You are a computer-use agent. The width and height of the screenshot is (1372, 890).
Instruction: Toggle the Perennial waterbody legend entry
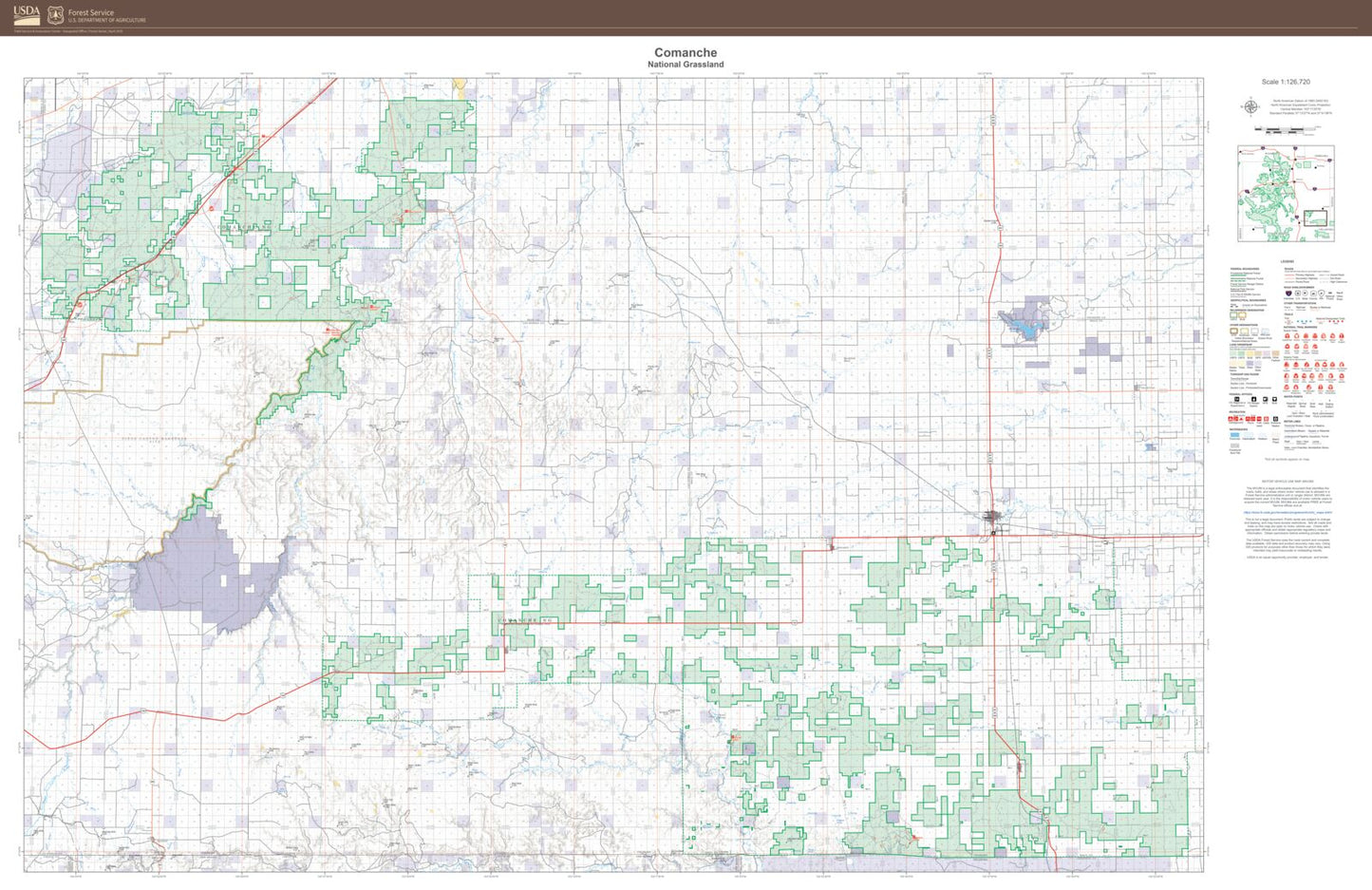[1233, 434]
